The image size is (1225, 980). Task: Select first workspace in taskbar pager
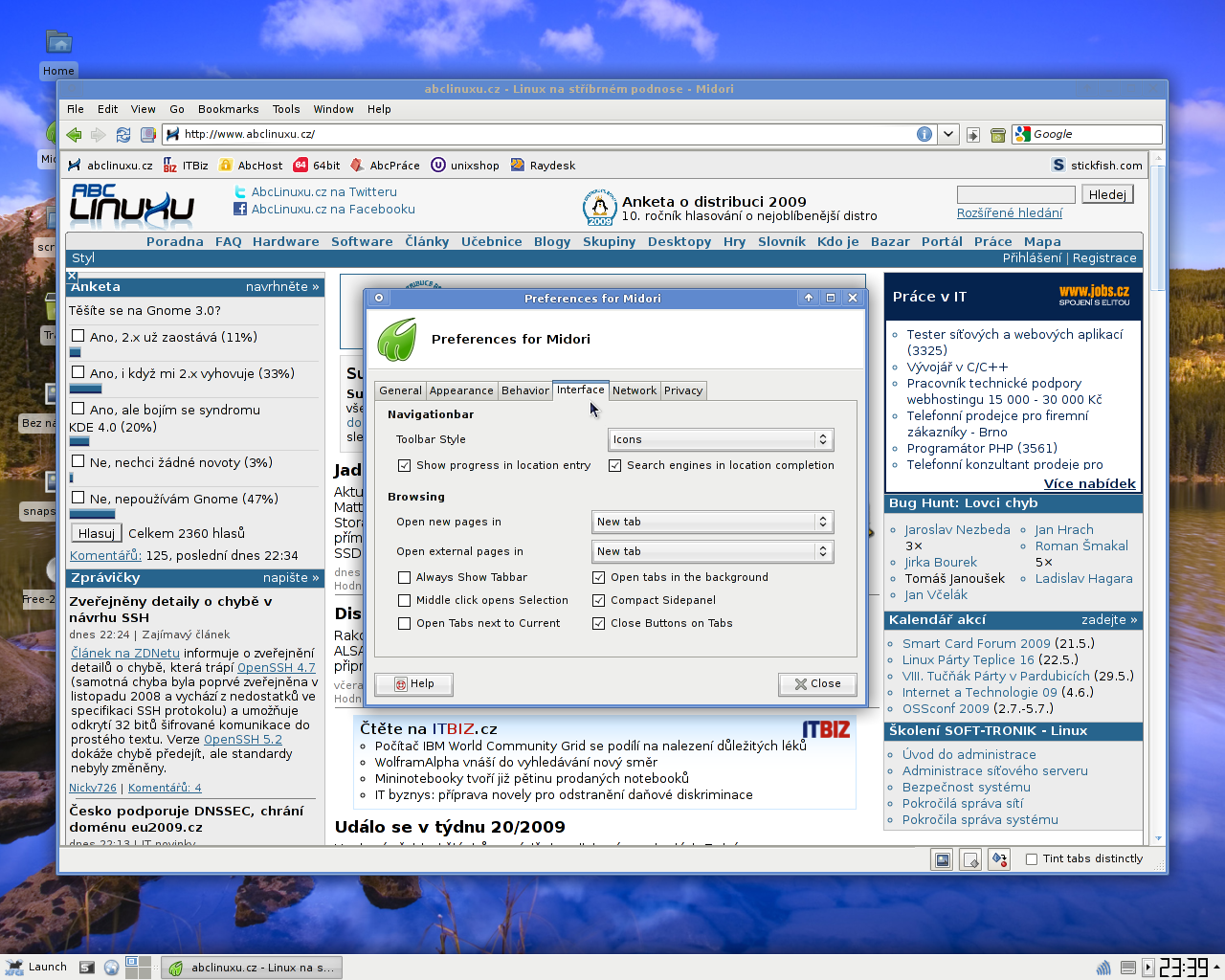pyautogui.click(x=132, y=962)
